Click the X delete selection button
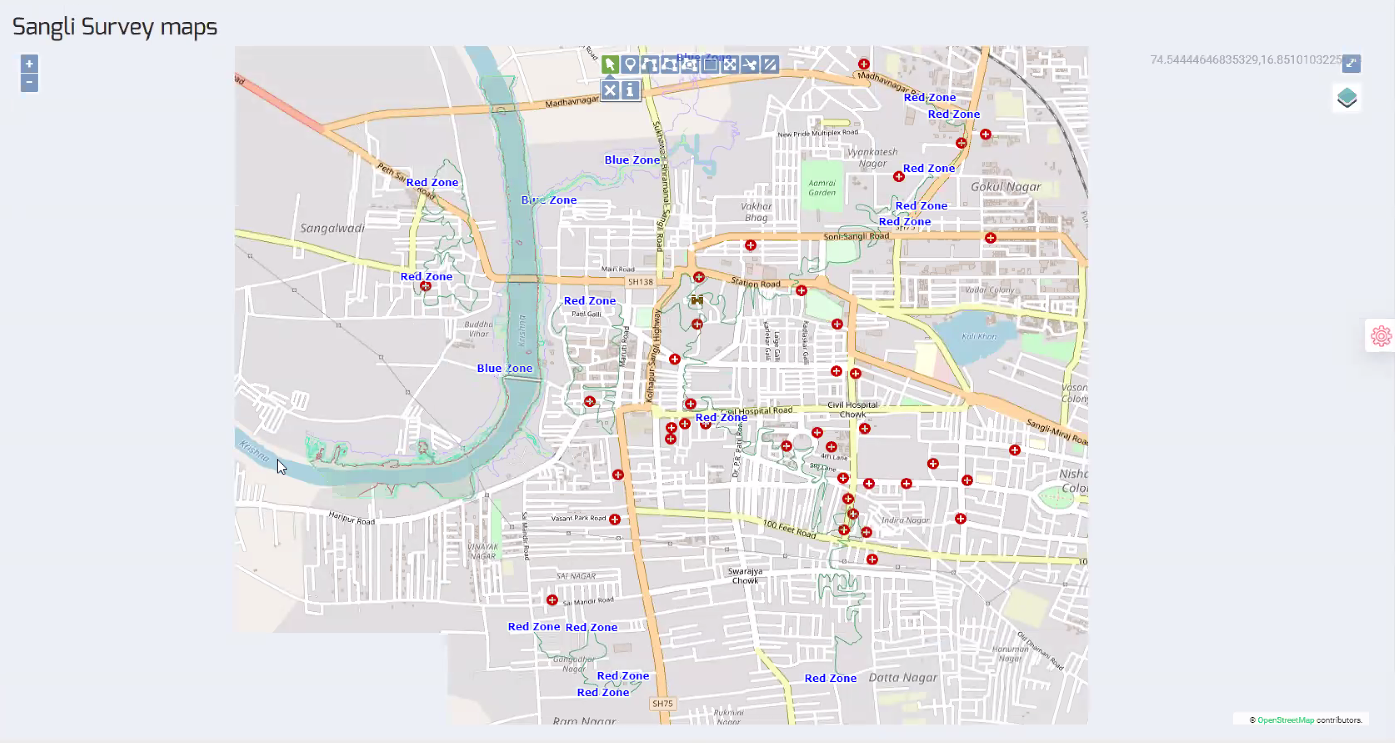Viewport: 1395px width, 743px height. (x=610, y=90)
